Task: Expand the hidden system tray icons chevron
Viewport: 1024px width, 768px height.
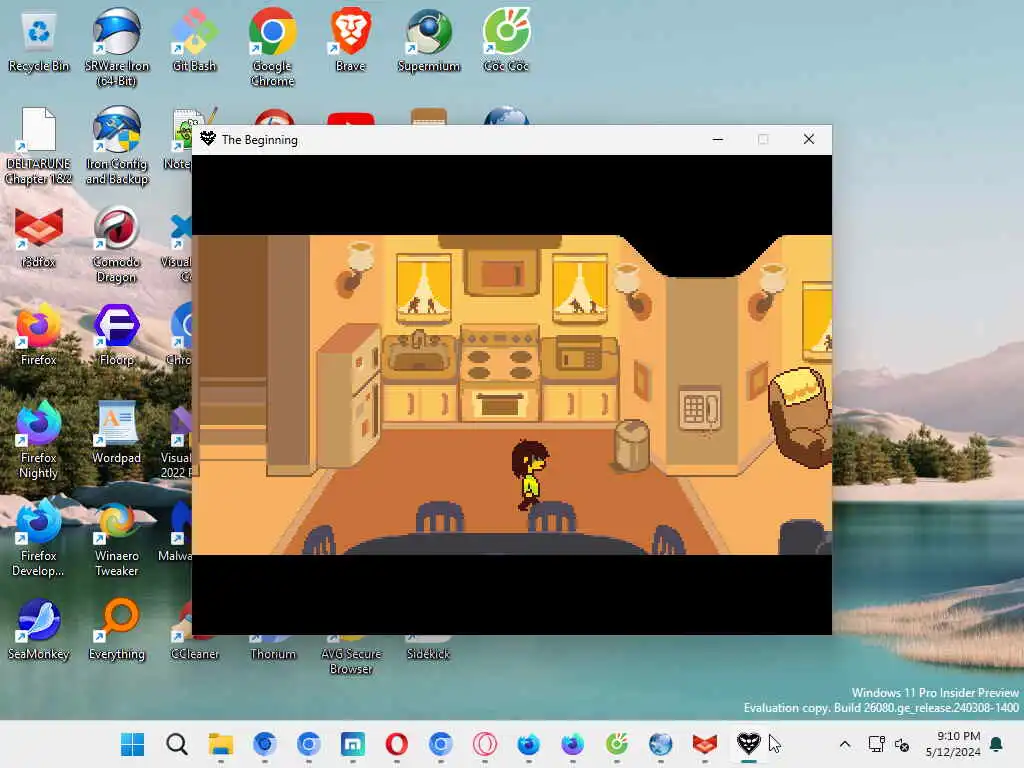Action: 844,744
